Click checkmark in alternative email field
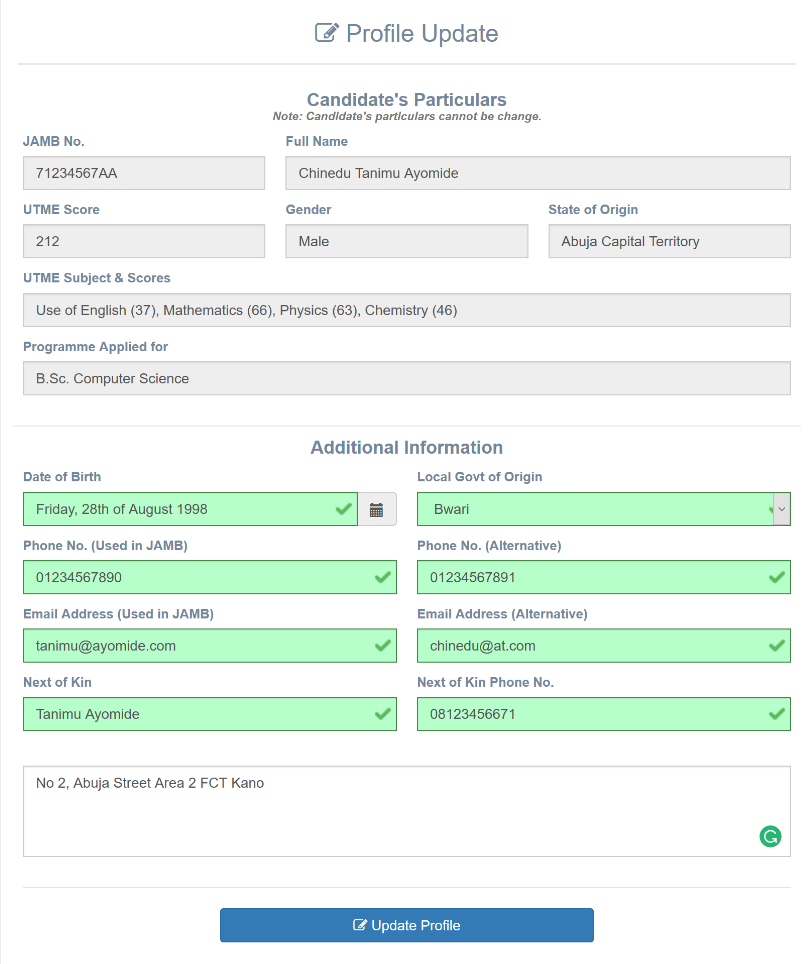Image resolution: width=810 pixels, height=964 pixels. click(777, 646)
